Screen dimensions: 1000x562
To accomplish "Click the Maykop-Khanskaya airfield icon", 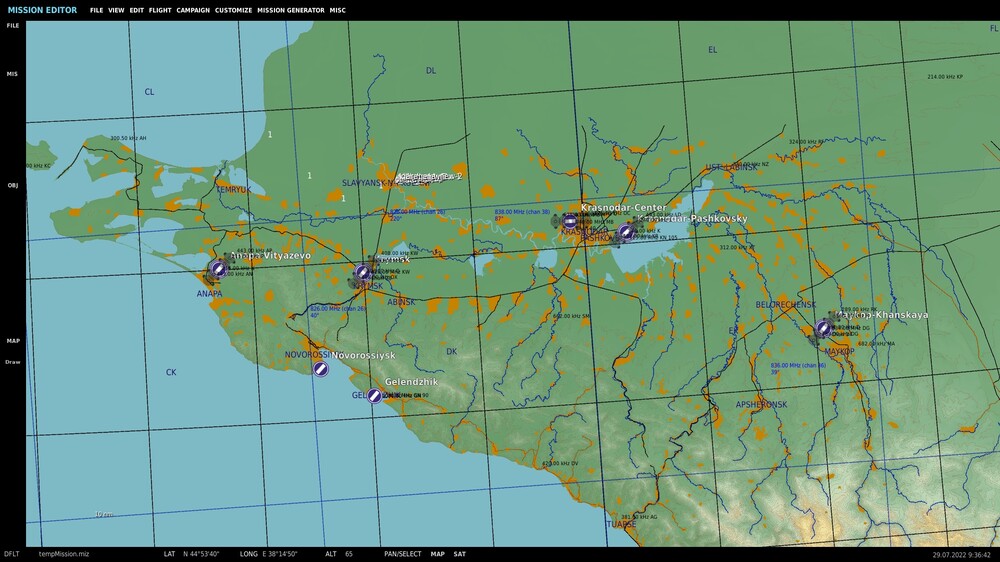I will pos(823,329).
